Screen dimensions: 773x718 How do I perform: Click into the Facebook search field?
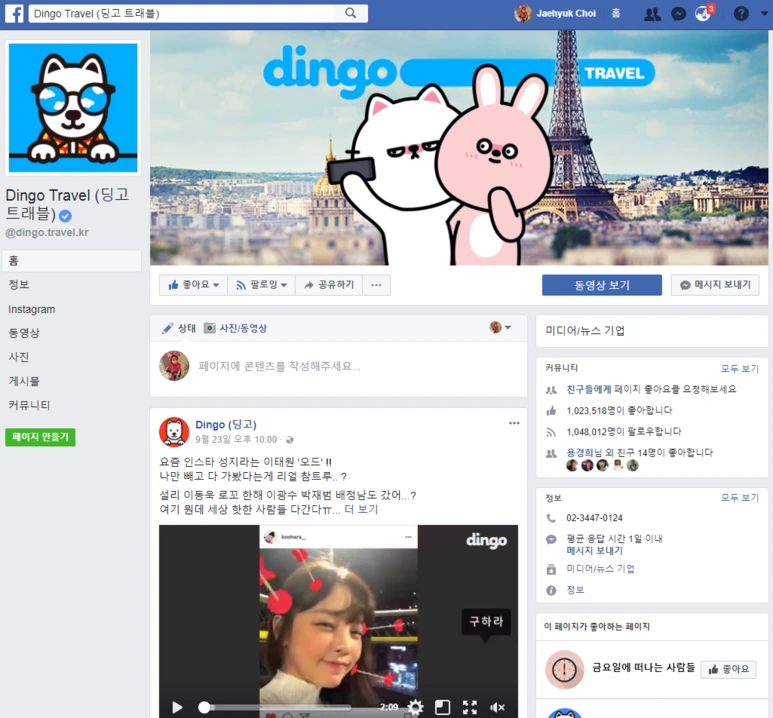click(x=181, y=13)
